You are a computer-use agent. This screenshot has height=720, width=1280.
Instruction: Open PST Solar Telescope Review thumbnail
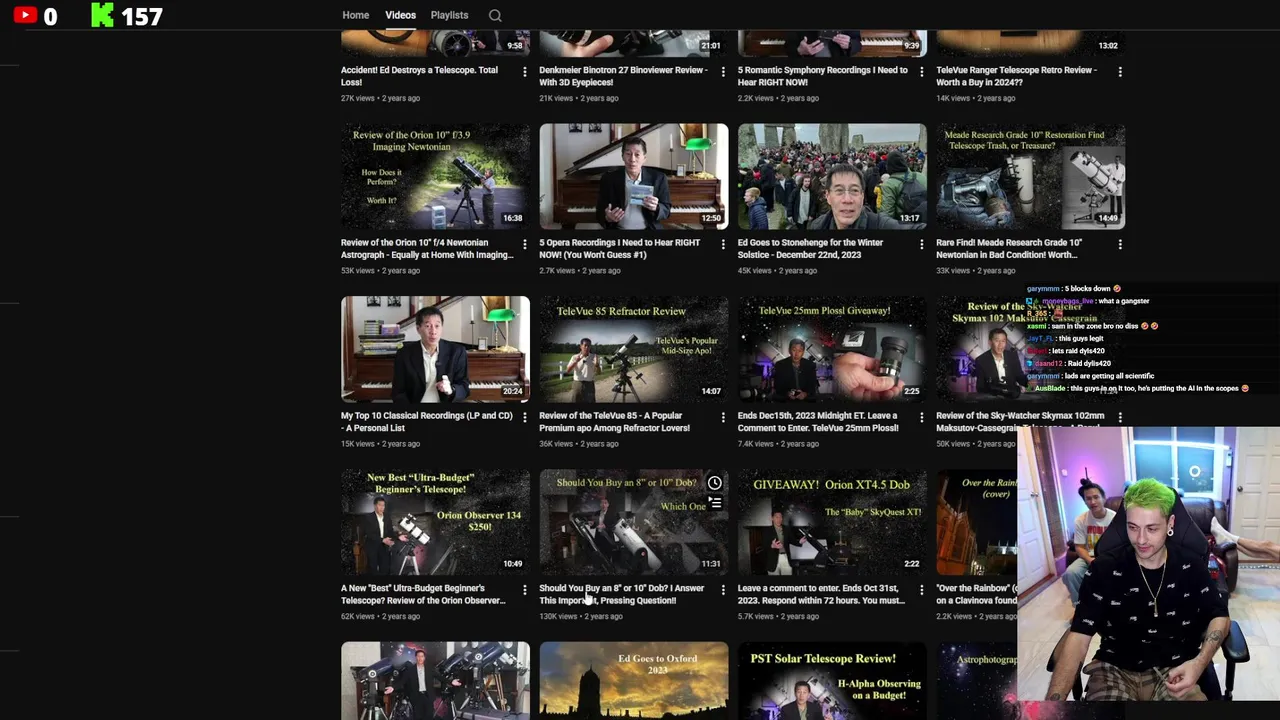pos(832,681)
